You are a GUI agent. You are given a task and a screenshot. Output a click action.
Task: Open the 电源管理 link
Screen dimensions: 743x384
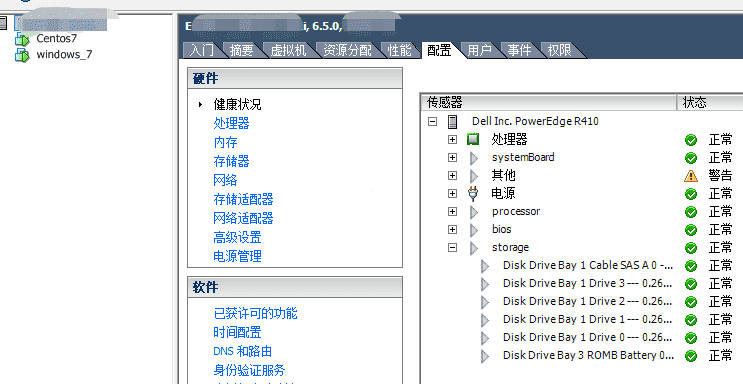[x=237, y=256]
